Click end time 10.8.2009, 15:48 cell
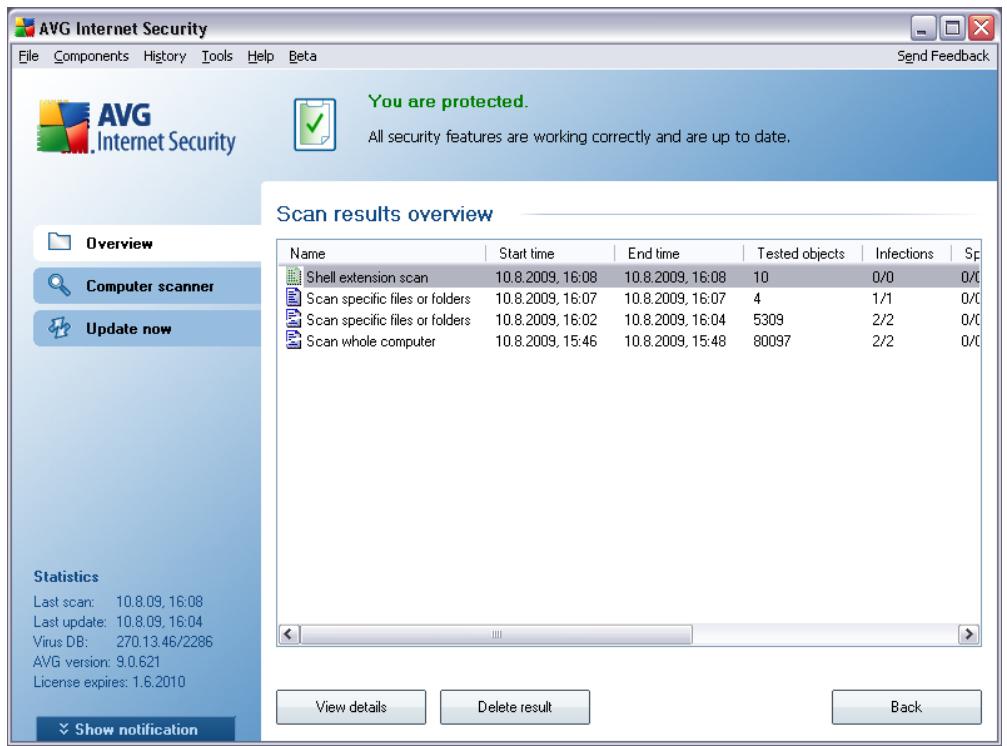 pyautogui.click(x=675, y=341)
